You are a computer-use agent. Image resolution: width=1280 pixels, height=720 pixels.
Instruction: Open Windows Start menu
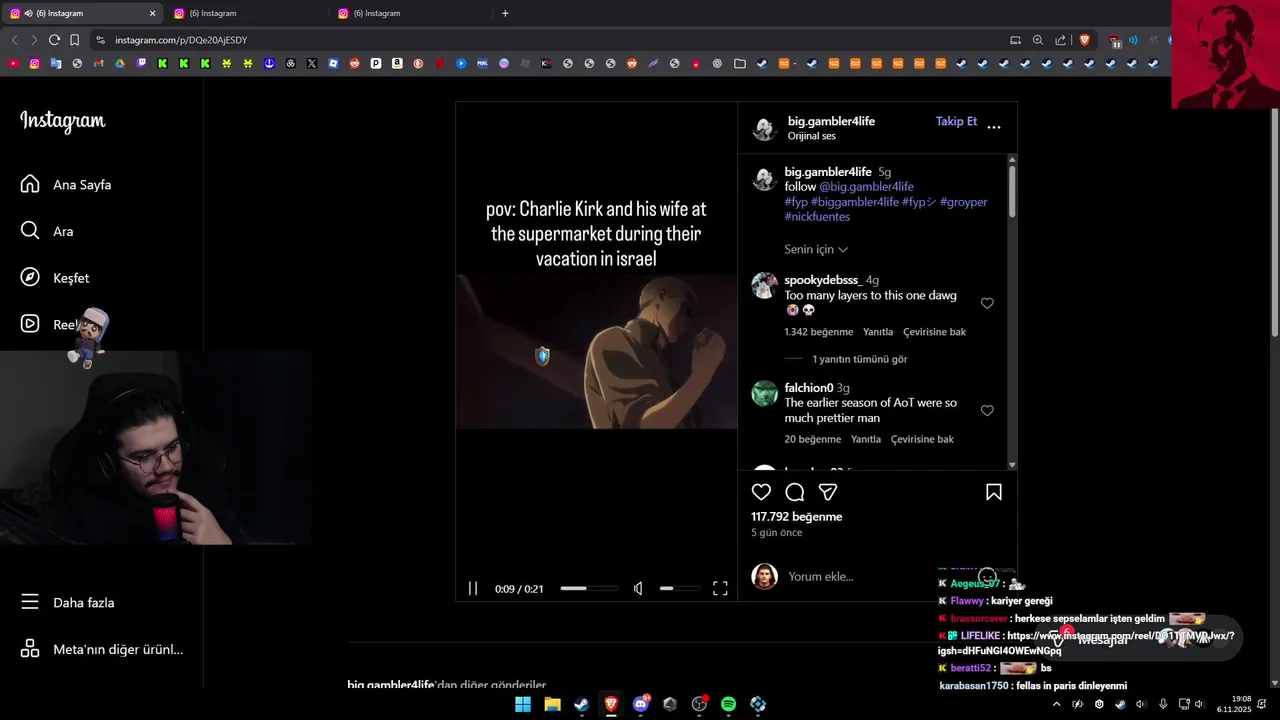tap(523, 704)
